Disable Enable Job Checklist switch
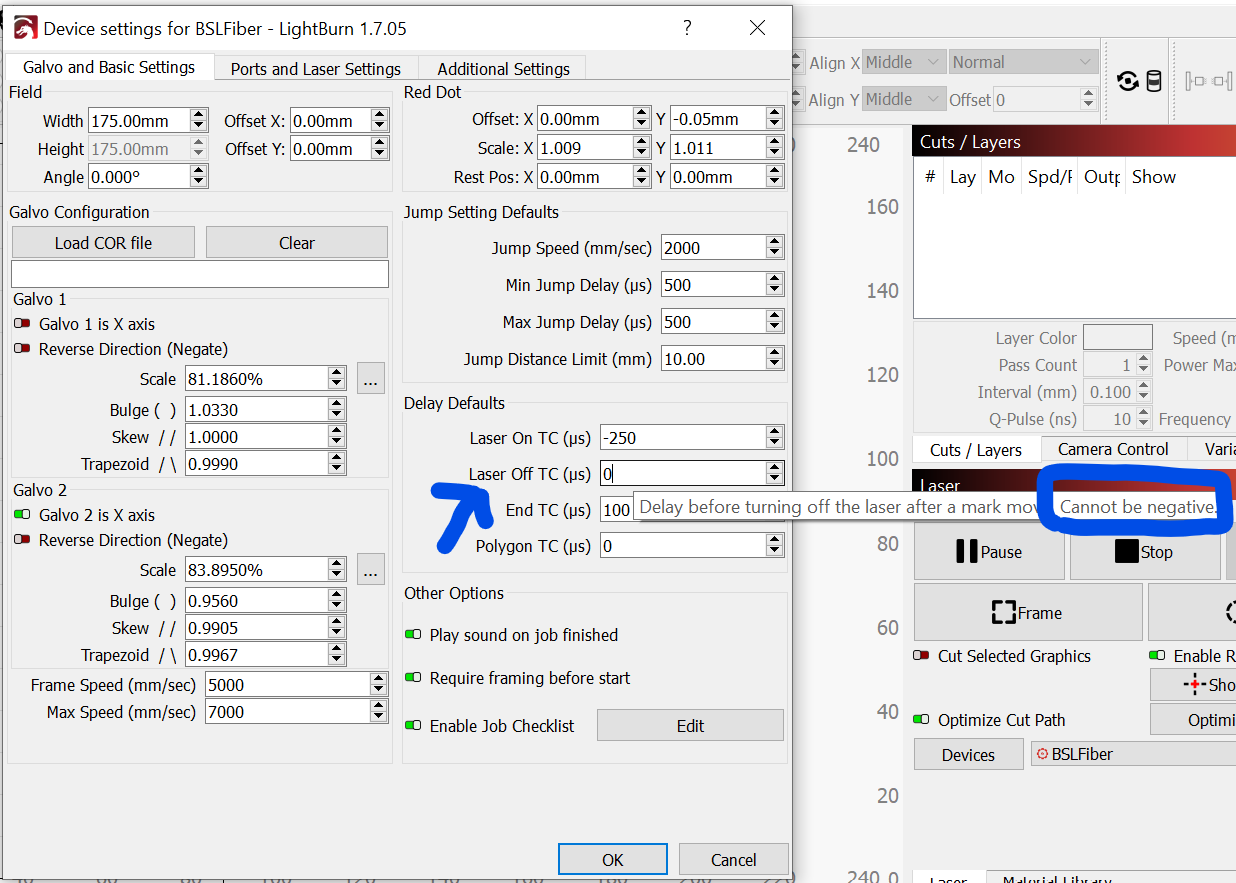Viewport: 1236px width, 883px height. click(x=413, y=726)
